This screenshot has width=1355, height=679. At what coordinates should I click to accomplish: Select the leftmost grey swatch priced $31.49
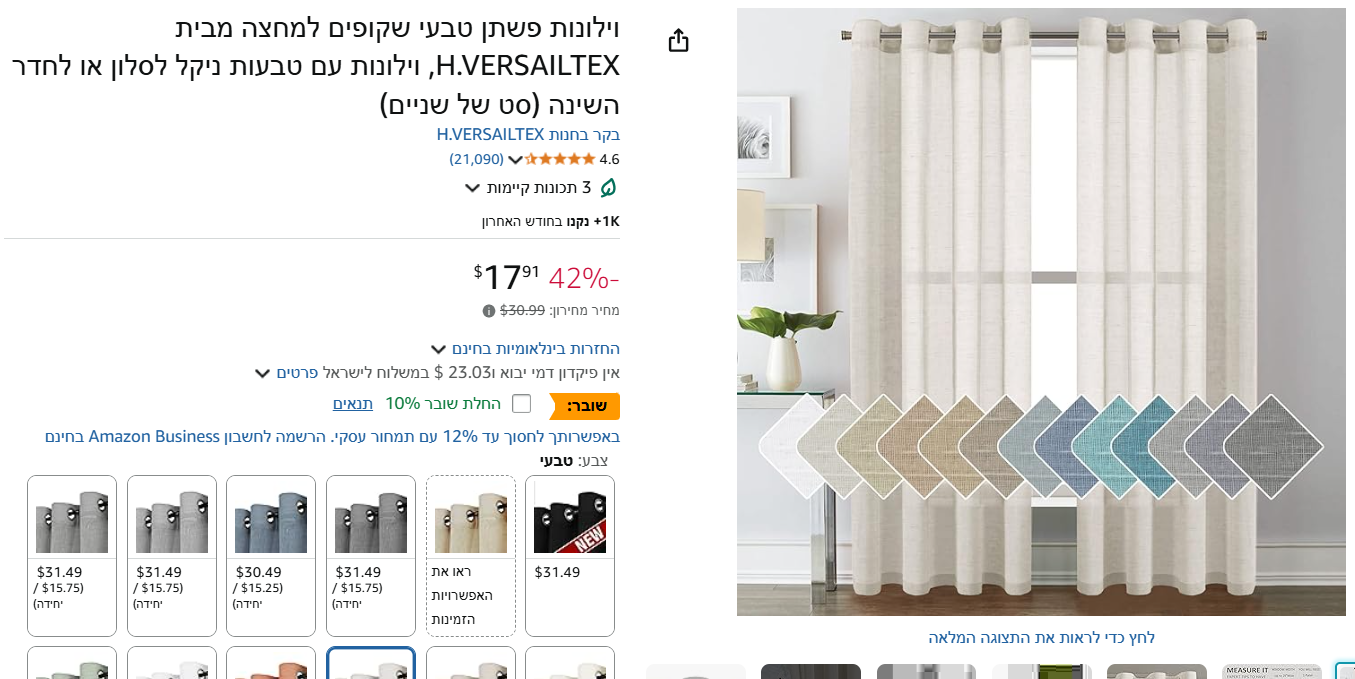tap(72, 555)
